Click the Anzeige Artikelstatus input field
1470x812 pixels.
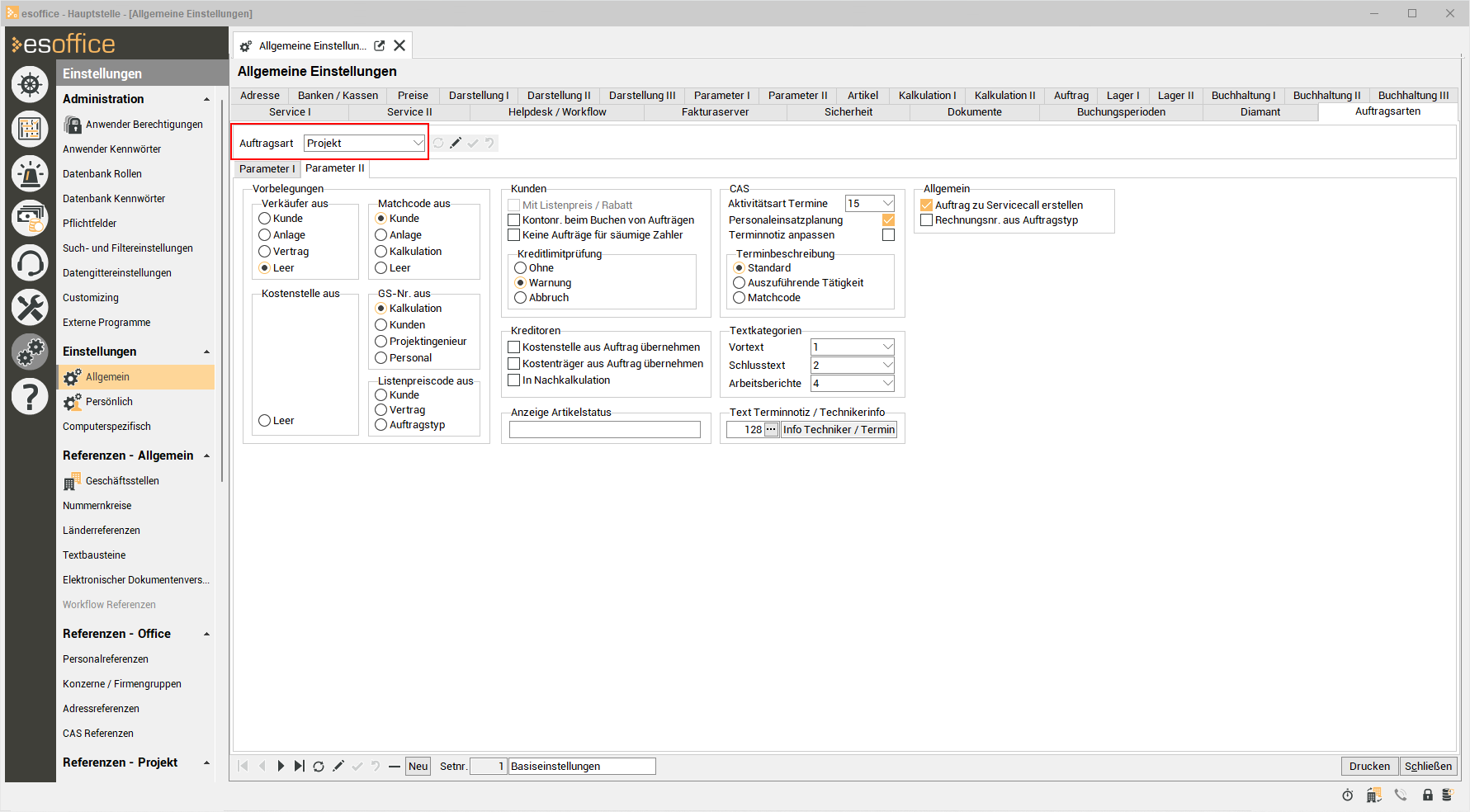click(605, 430)
